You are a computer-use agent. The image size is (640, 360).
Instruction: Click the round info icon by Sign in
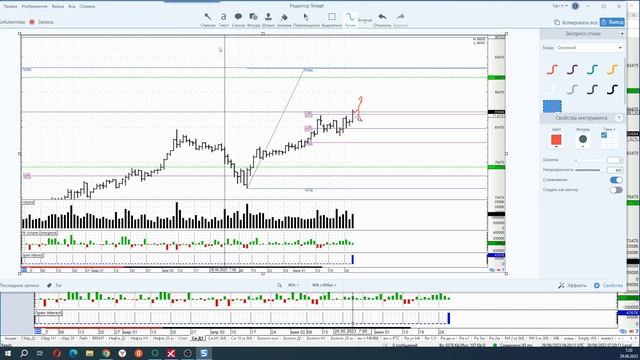(x=575, y=6)
